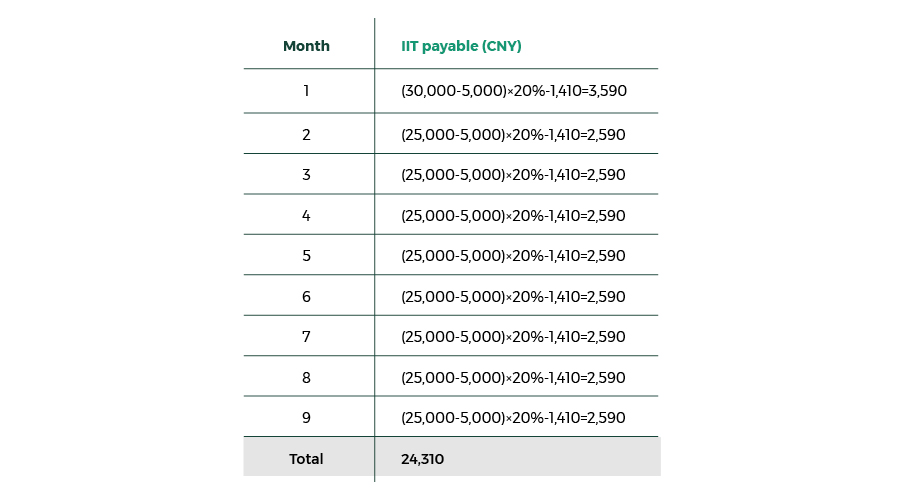
Task: Click the Month column header
Action: [x=306, y=46]
